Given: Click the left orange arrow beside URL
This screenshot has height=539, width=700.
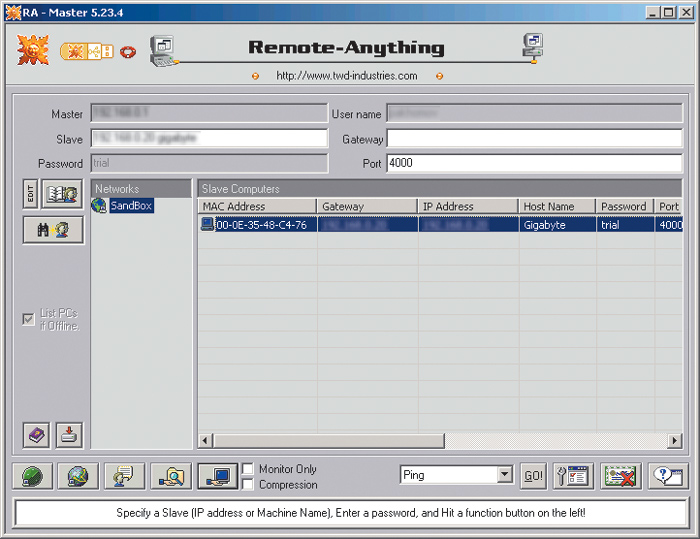Looking at the screenshot, I should (x=255, y=76).
